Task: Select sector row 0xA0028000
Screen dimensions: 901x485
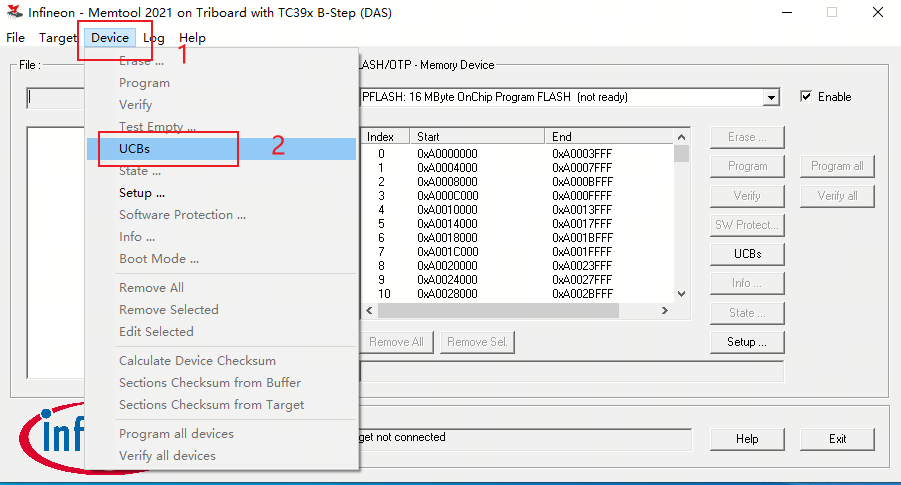Action: tap(517, 294)
